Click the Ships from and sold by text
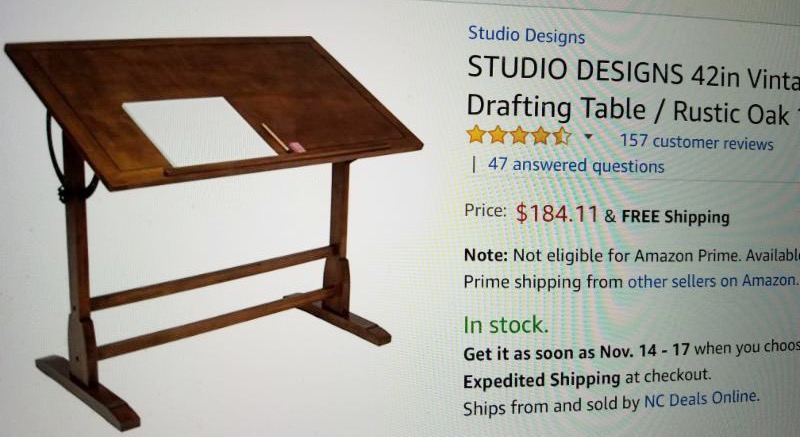This screenshot has height=437, width=800. (x=552, y=405)
